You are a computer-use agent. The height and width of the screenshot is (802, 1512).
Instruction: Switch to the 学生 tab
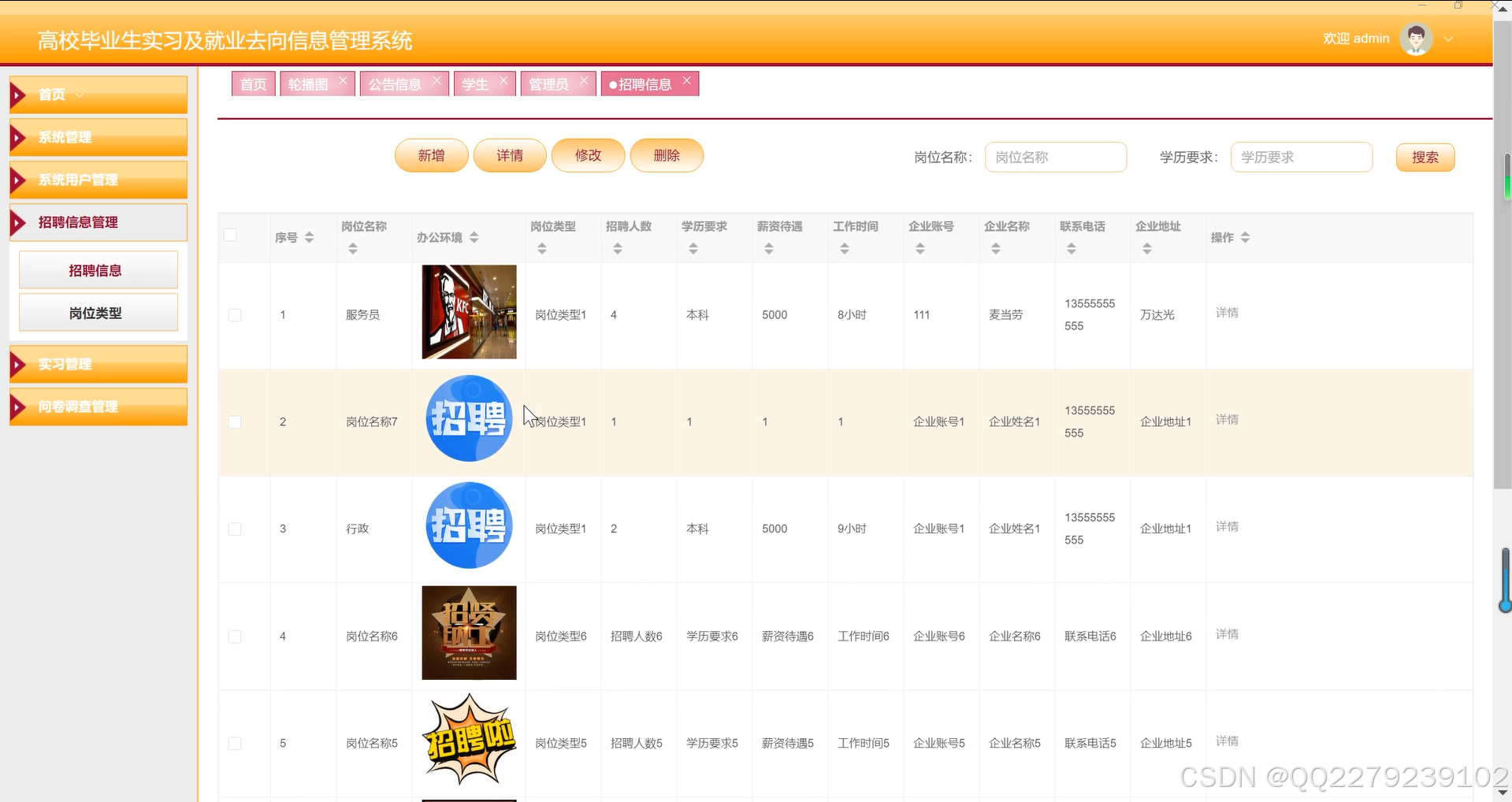click(x=476, y=84)
